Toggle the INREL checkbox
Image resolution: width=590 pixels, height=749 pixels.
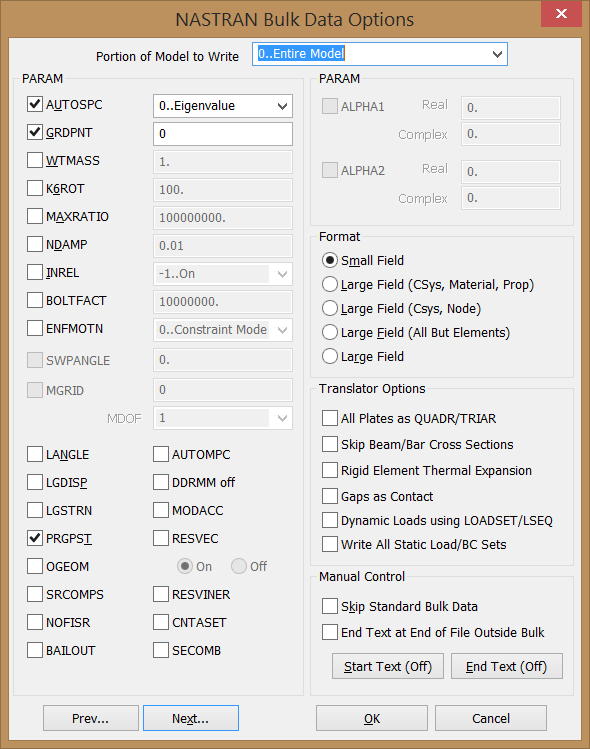pos(35,272)
